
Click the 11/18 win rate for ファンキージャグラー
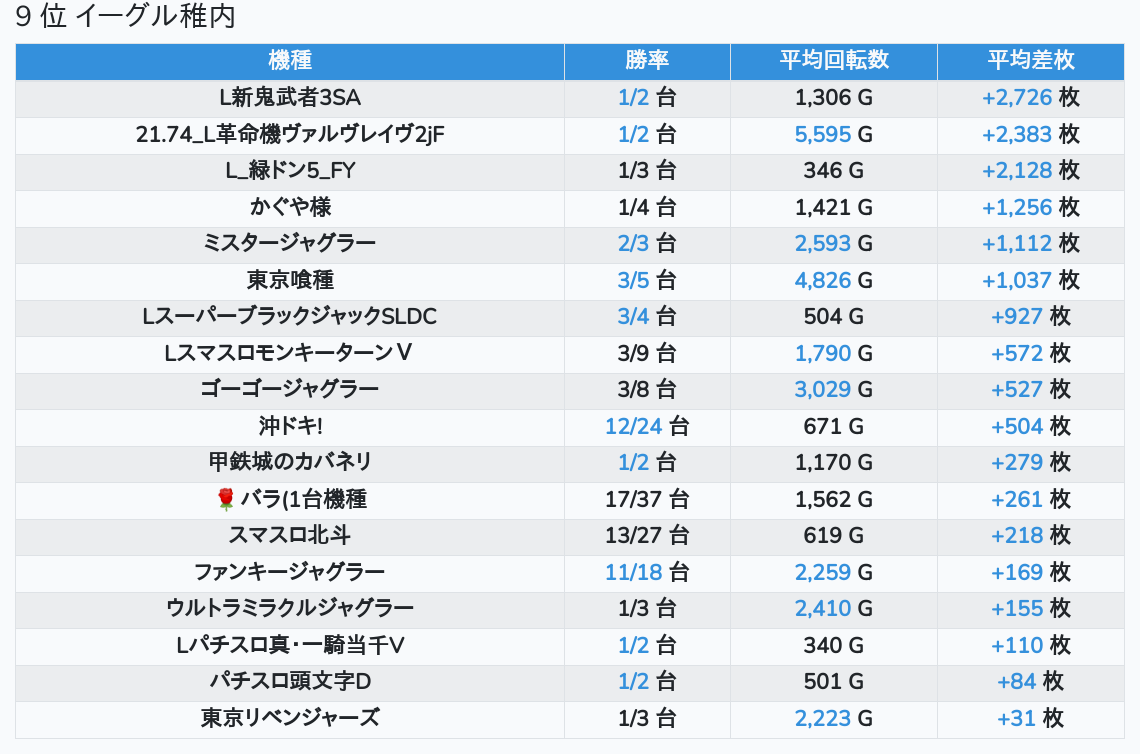pos(633,572)
